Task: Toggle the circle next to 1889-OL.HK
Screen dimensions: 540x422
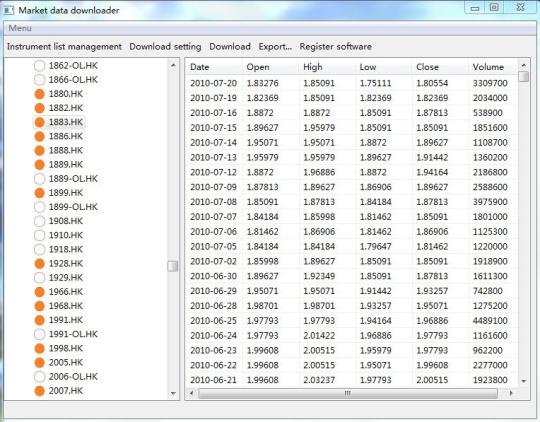Action: point(40,178)
